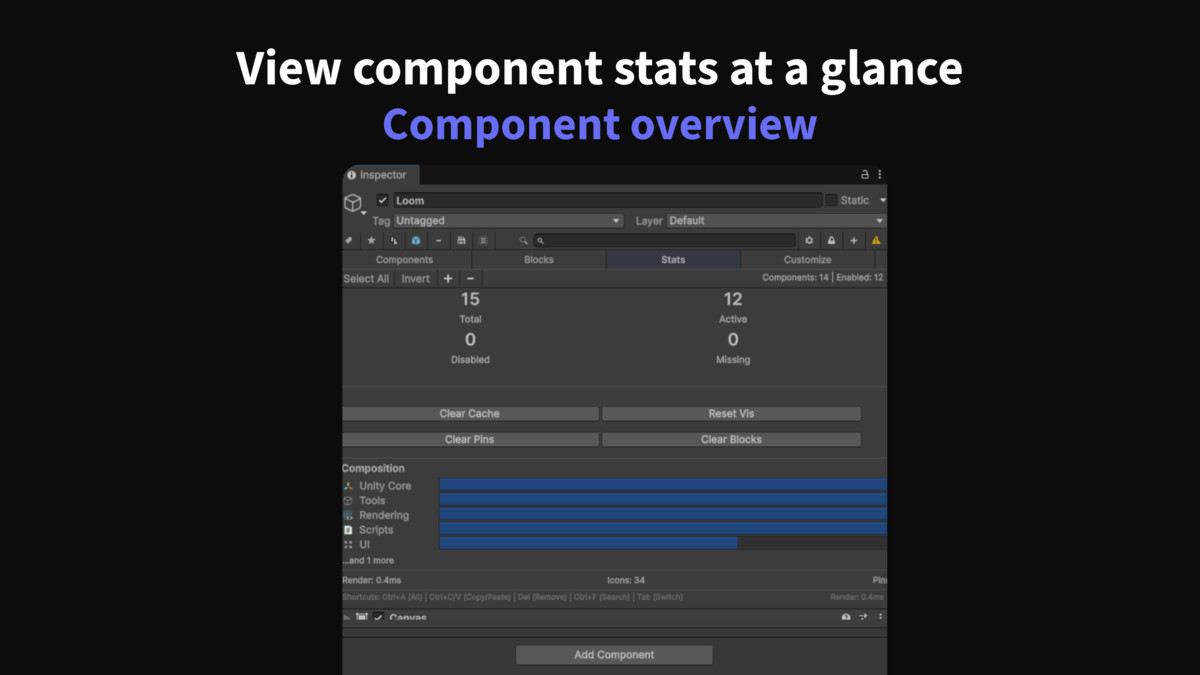Toggle the Loom GameObject active checkbox

point(383,200)
